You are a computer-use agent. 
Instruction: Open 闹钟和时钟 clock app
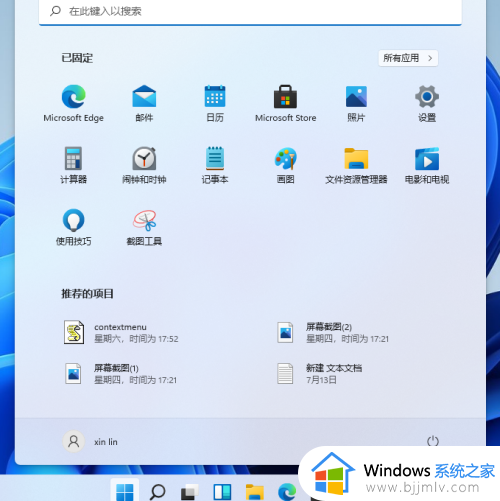[x=144, y=165]
